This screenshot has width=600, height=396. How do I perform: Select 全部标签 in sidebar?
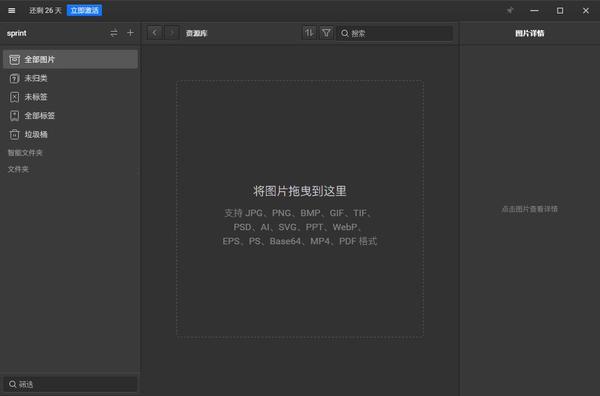70,116
